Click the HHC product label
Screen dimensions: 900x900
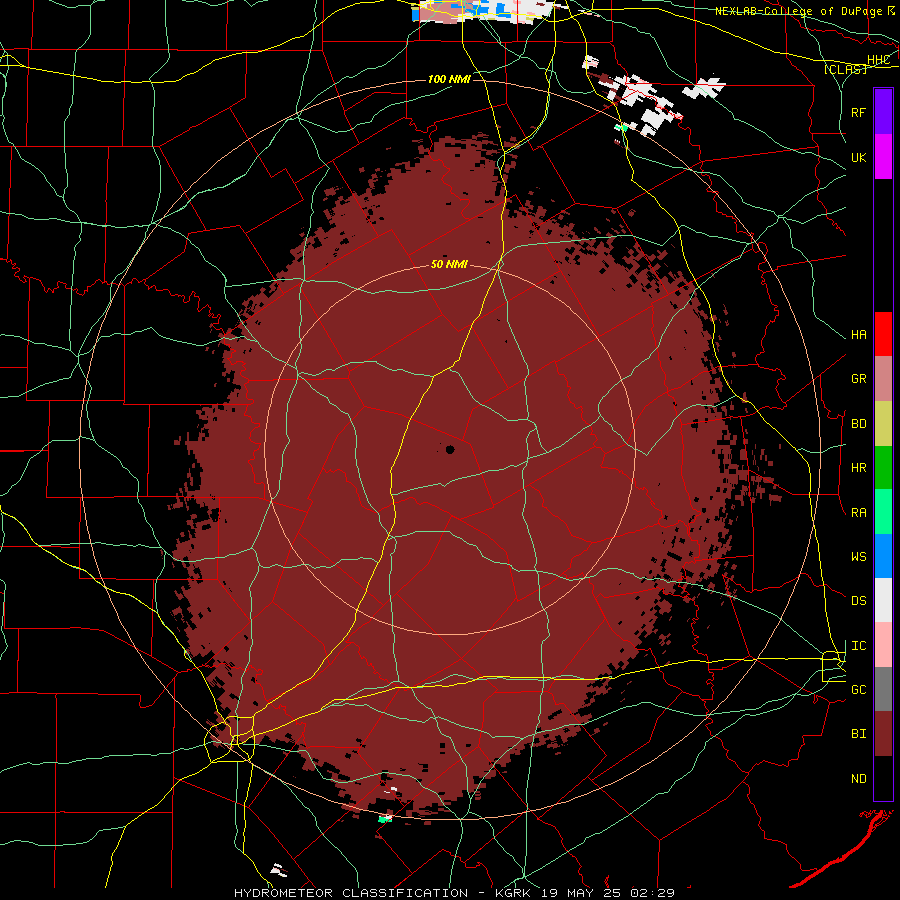point(878,60)
